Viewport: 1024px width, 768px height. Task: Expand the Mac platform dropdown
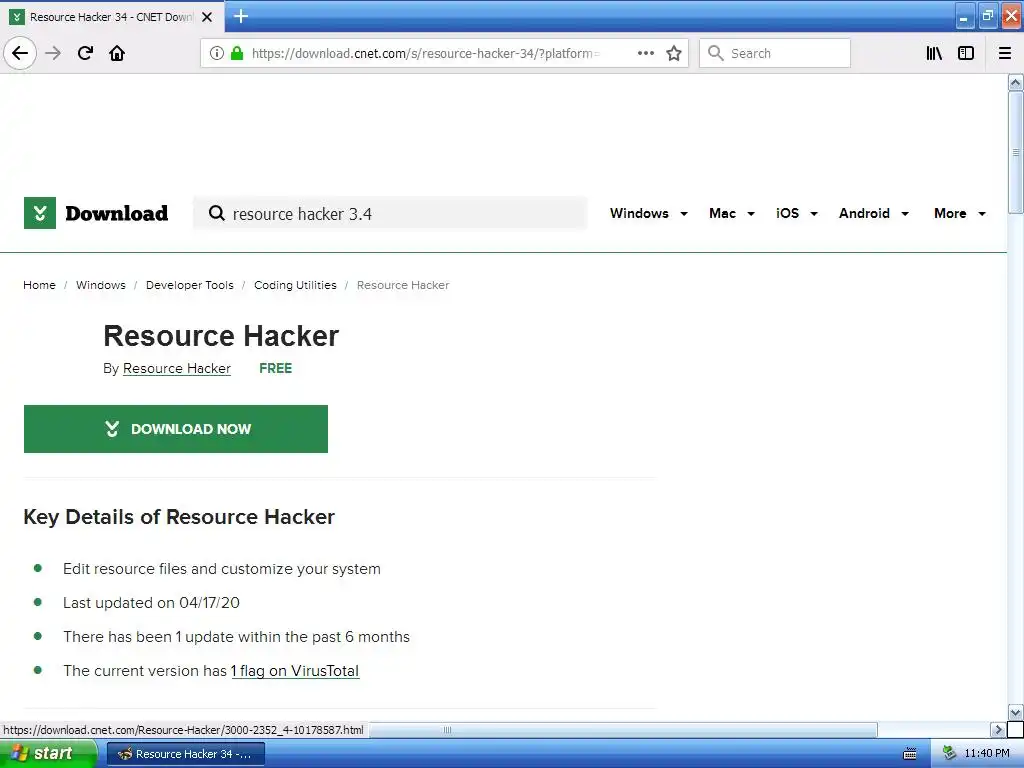(x=731, y=213)
